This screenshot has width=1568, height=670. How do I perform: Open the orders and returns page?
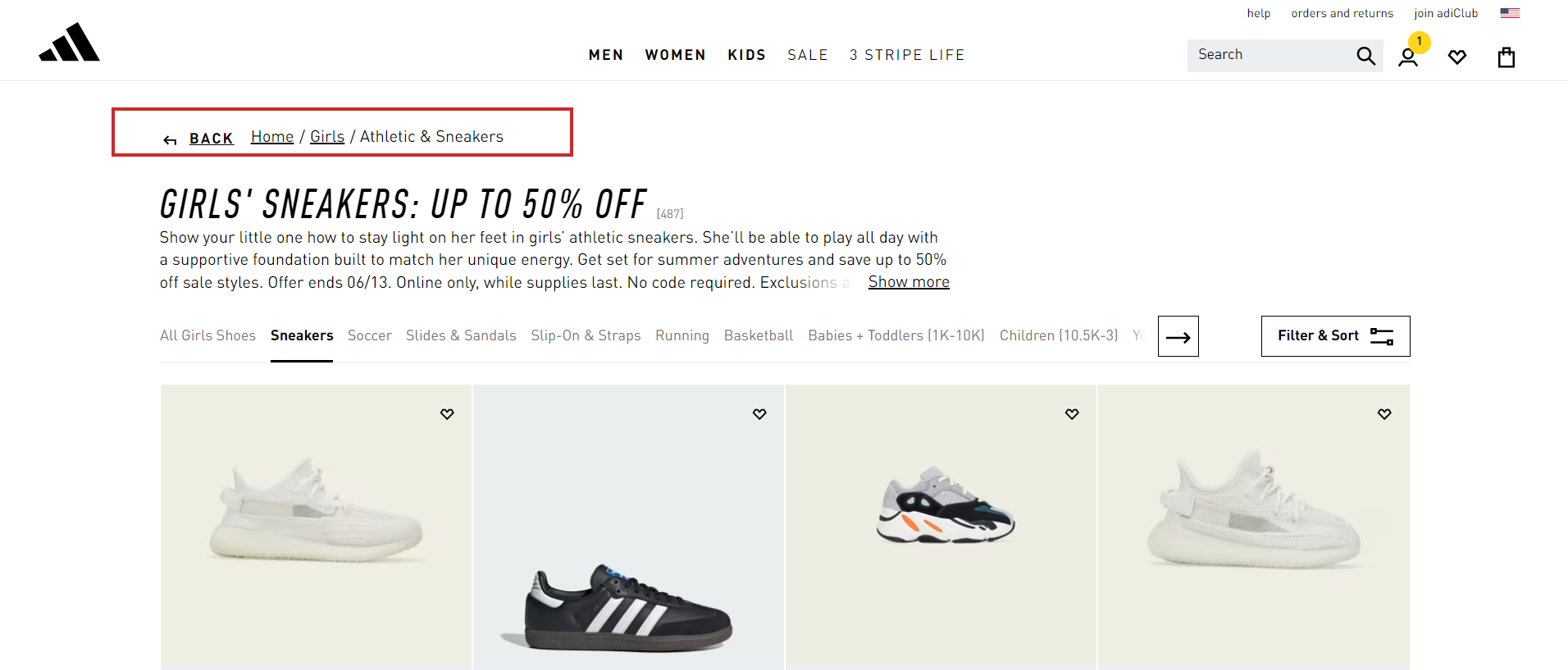click(1341, 12)
